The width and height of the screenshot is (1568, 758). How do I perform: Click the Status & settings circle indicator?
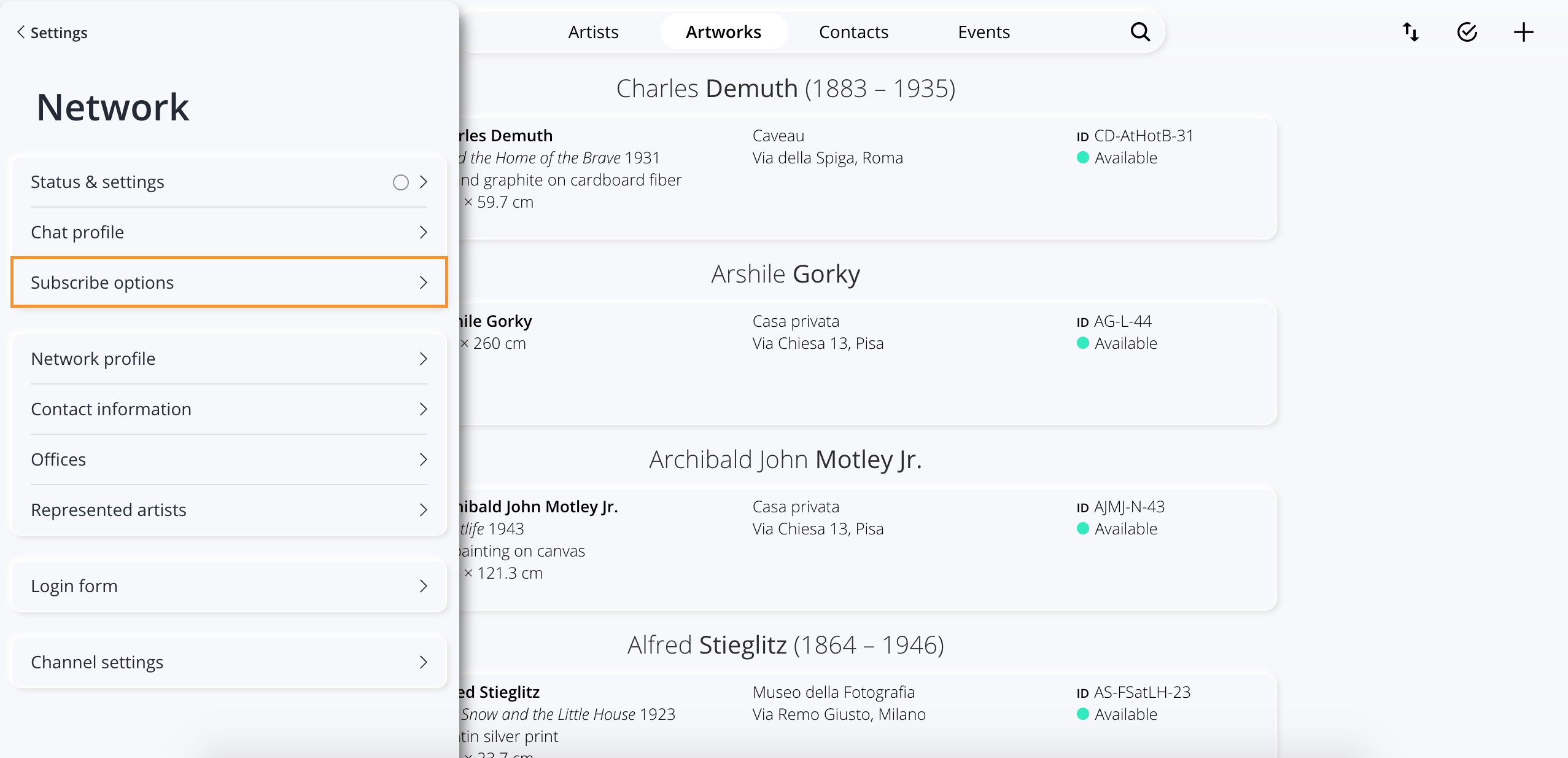[x=400, y=182]
